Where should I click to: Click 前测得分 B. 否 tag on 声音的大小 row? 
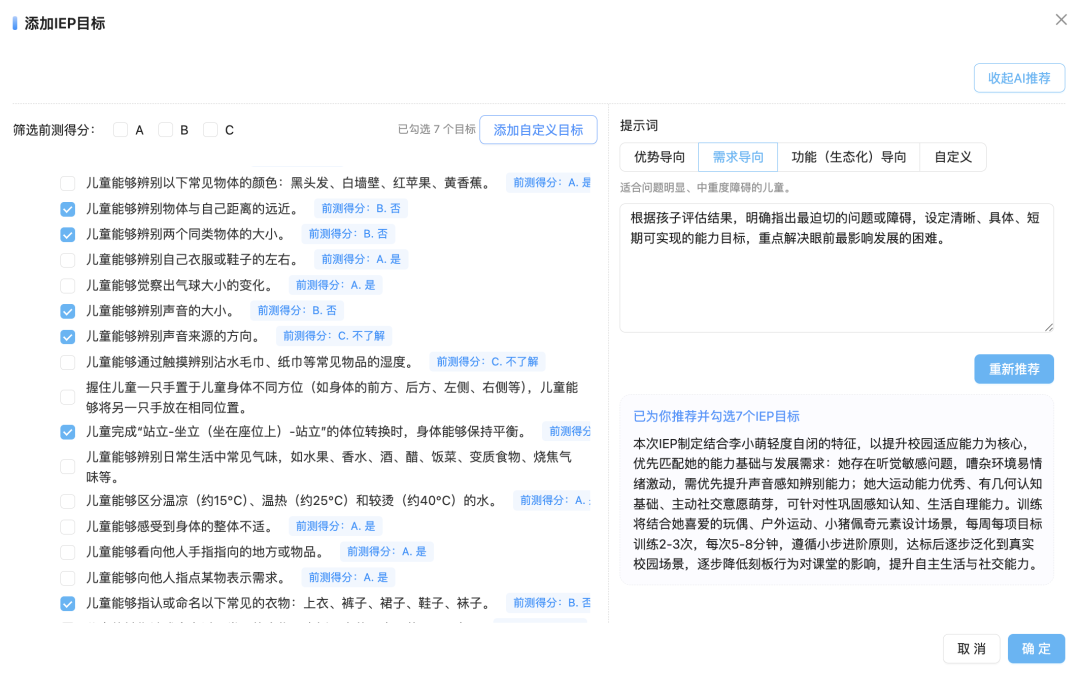pos(297,310)
